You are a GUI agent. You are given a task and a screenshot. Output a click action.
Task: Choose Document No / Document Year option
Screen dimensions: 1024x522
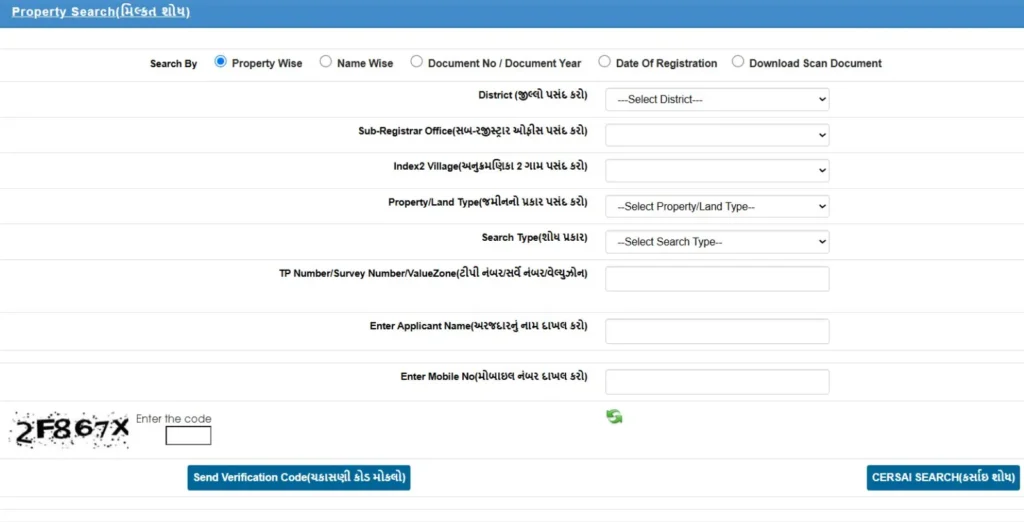(417, 62)
